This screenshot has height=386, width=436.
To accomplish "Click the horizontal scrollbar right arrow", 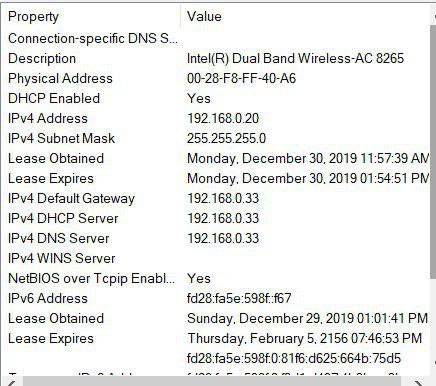I will pos(417,382).
